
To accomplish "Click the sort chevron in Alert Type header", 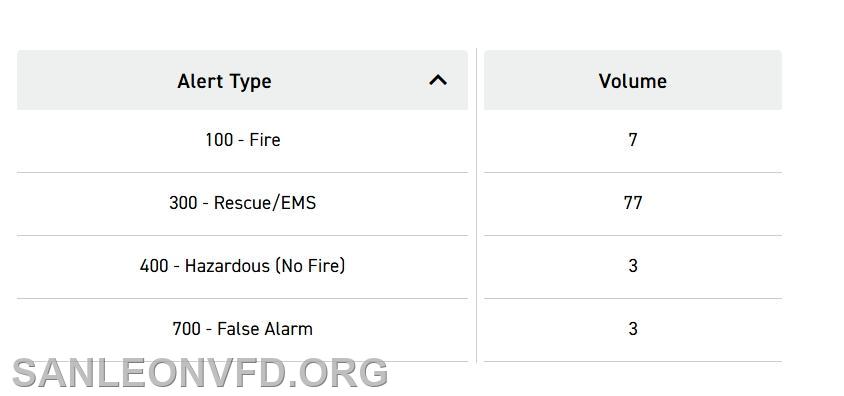I will 438,80.
